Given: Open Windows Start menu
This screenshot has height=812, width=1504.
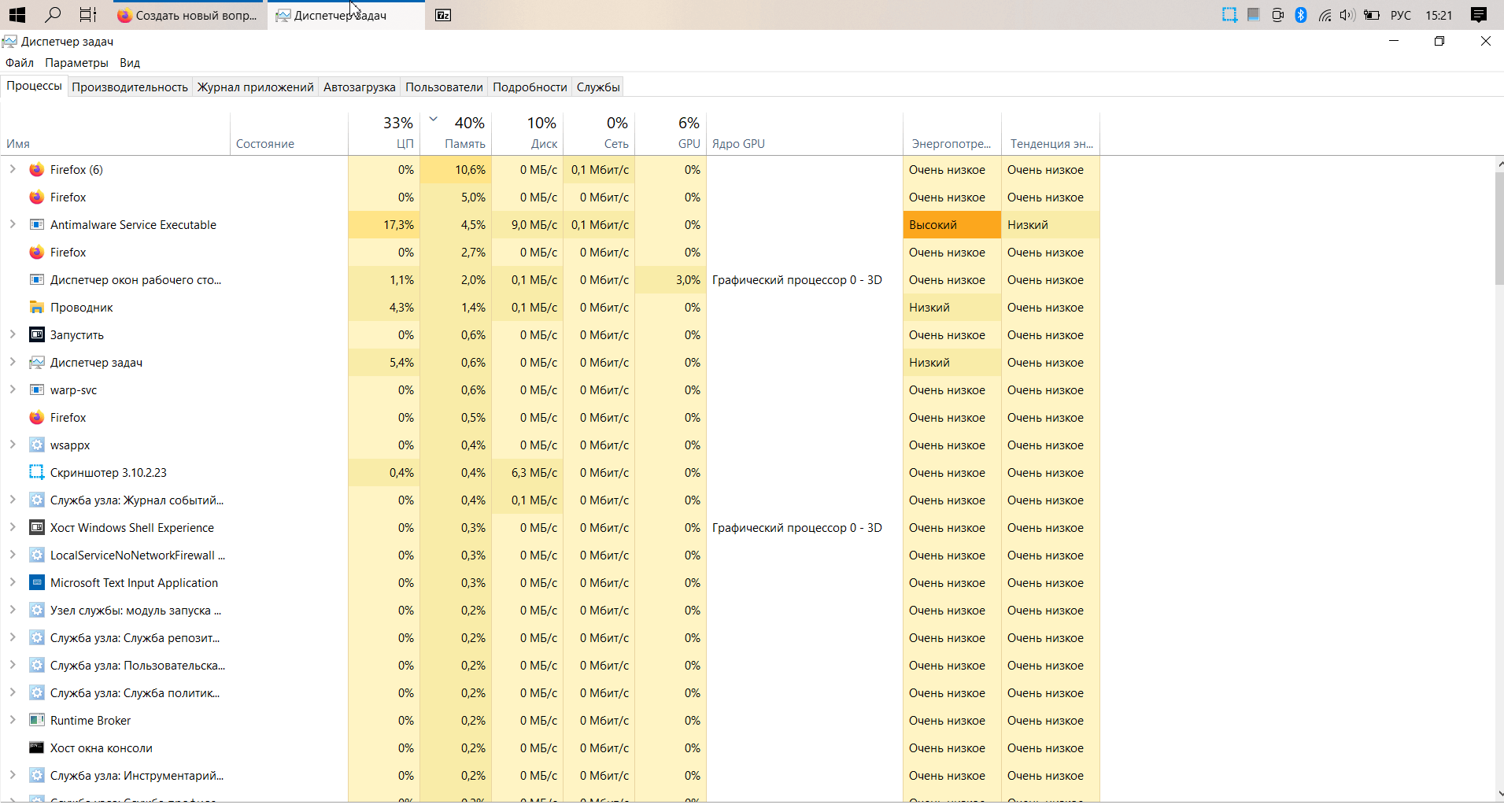Looking at the screenshot, I should click(17, 15).
